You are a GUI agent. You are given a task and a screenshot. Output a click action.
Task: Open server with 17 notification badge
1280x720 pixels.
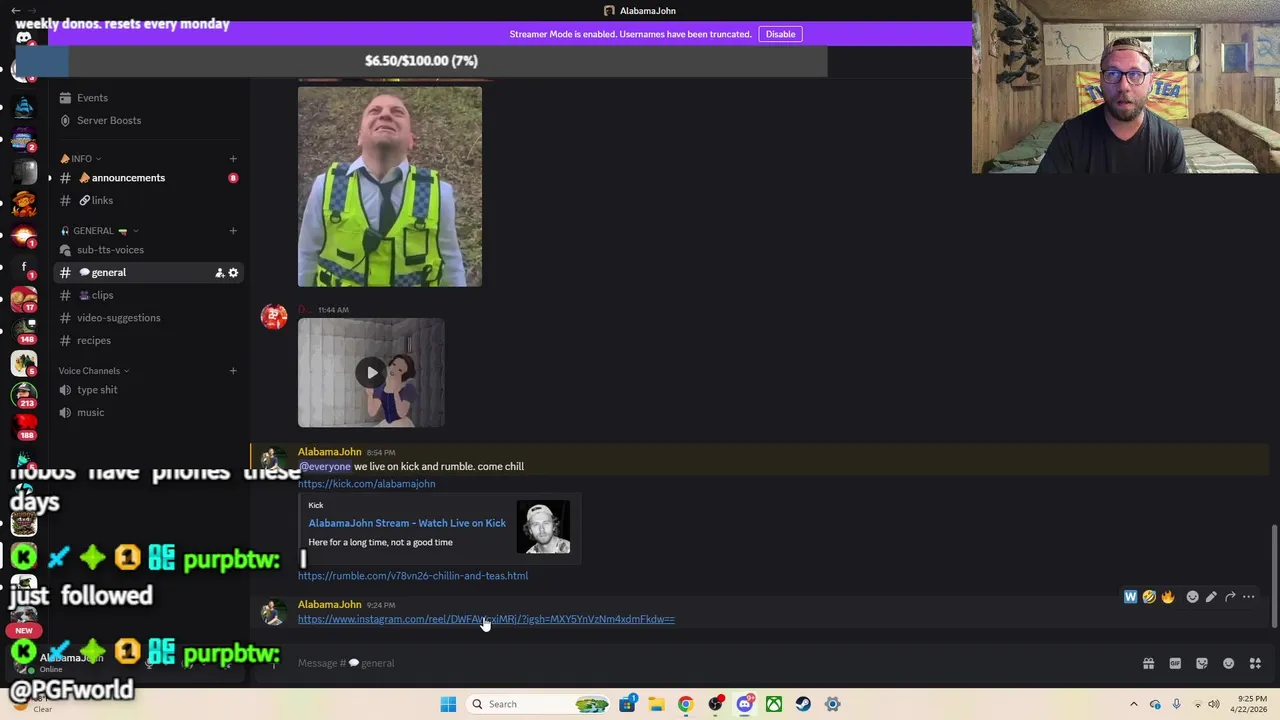tap(24, 299)
